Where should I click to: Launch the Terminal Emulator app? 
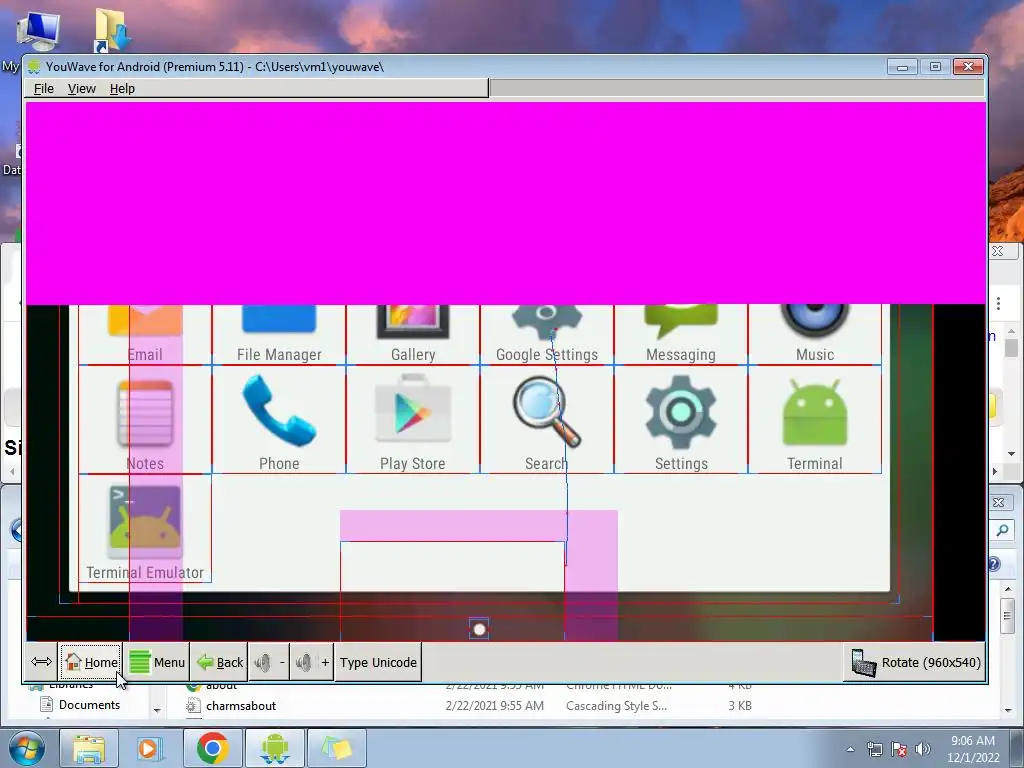pyautogui.click(x=145, y=521)
